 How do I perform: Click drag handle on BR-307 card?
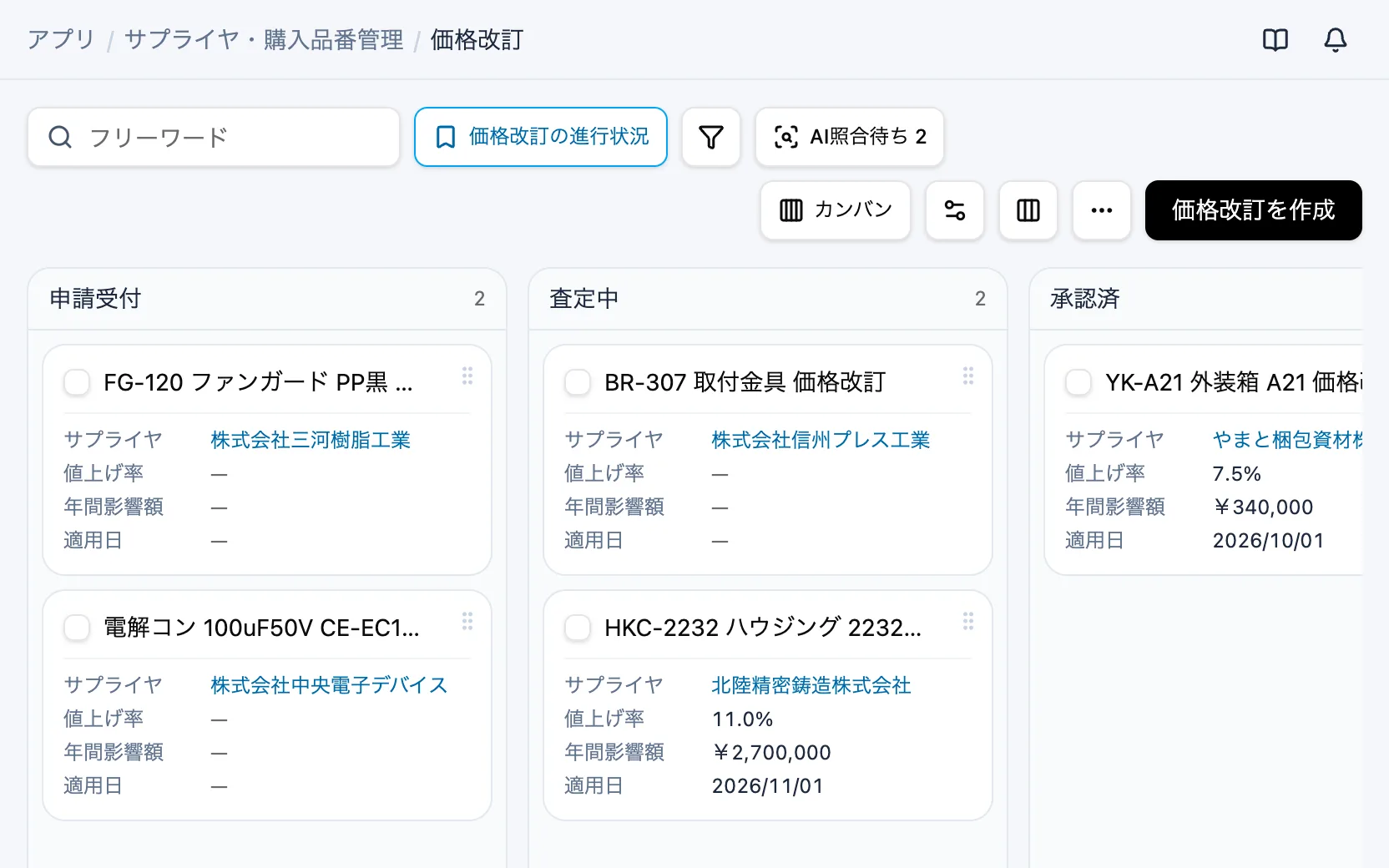[x=968, y=376]
